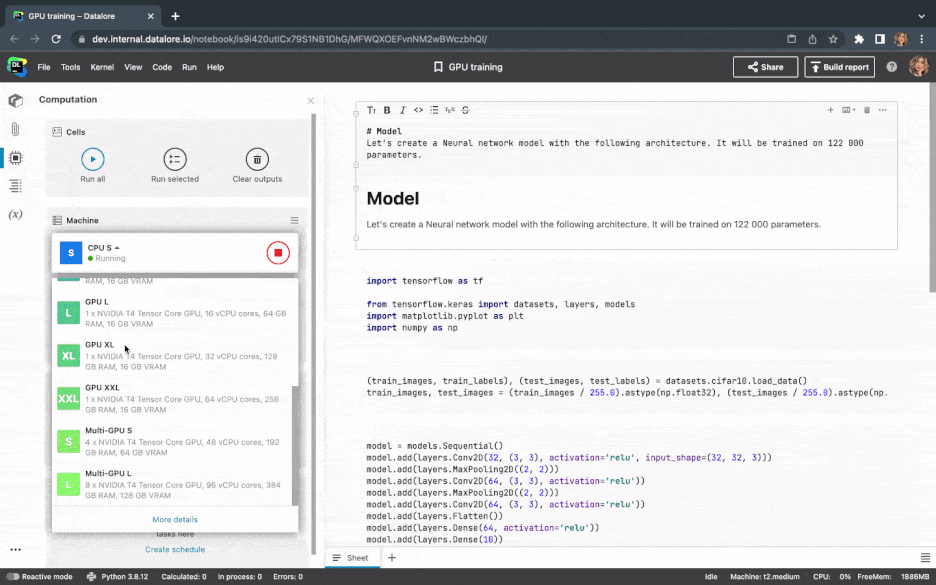Screen dimensions: 936x585
Task: Select GPU XL machine option
Action: [x=175, y=356]
